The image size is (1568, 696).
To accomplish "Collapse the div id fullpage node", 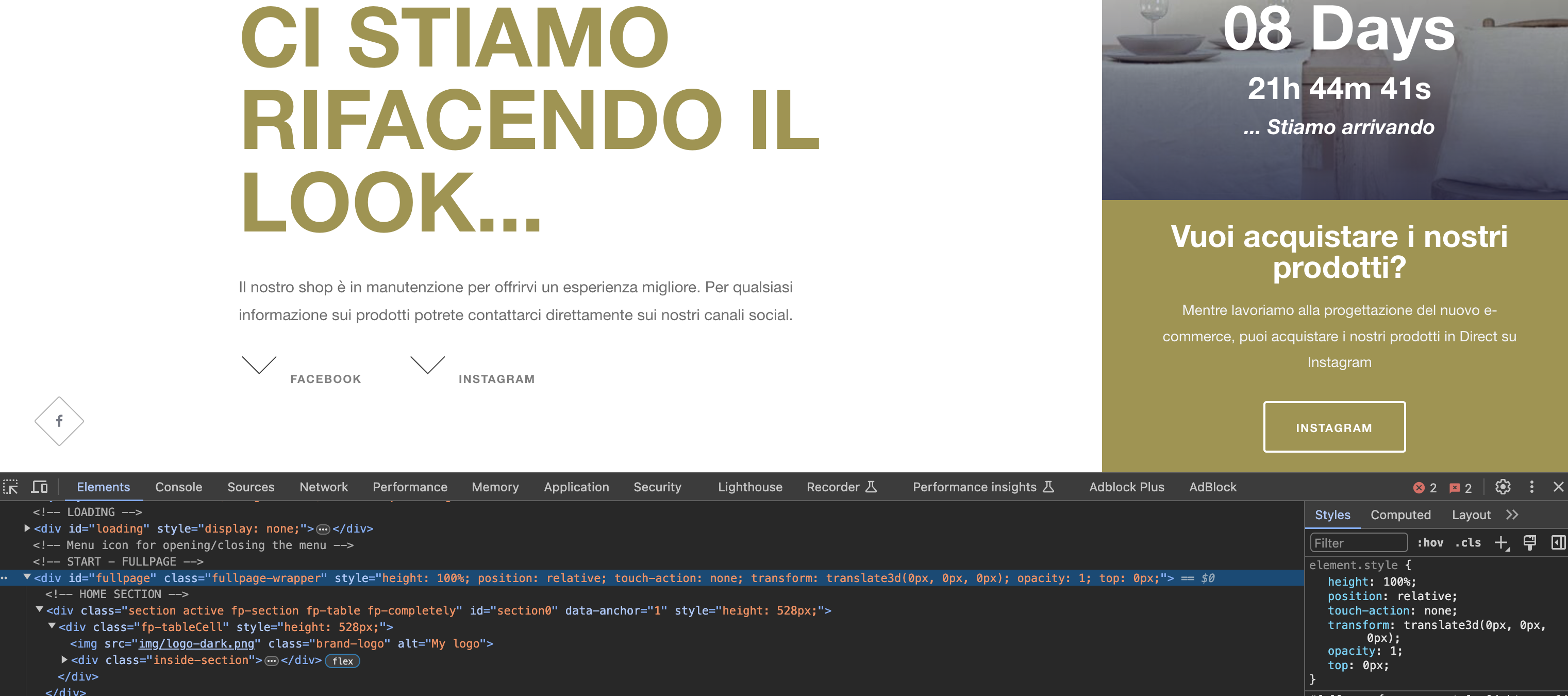I will [x=27, y=577].
